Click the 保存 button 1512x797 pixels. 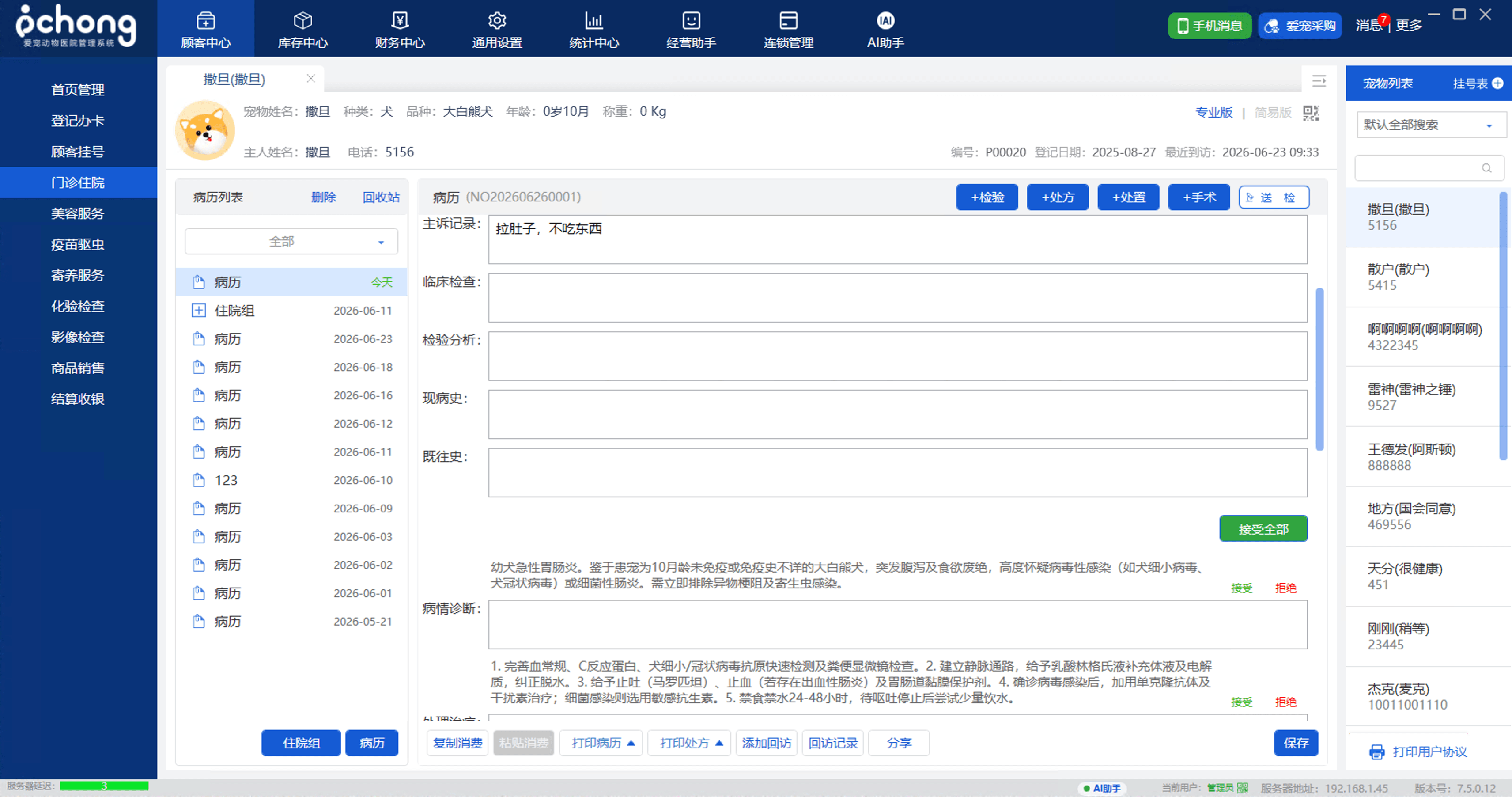1296,743
